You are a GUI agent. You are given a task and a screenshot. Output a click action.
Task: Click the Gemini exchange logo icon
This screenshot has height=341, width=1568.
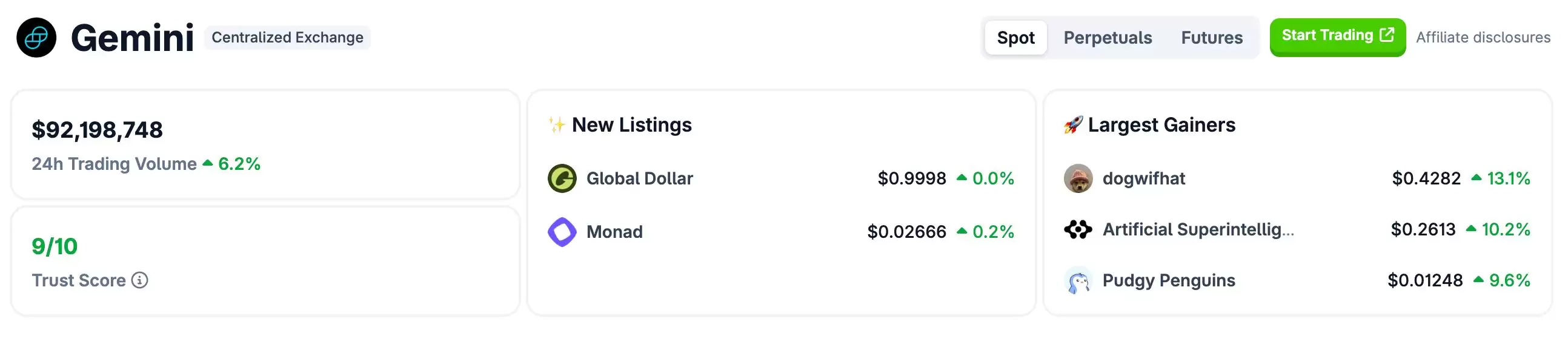36,37
